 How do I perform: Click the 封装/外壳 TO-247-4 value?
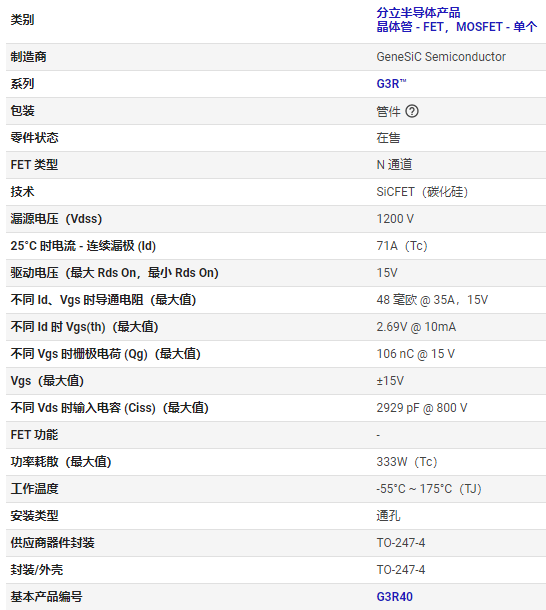401,570
